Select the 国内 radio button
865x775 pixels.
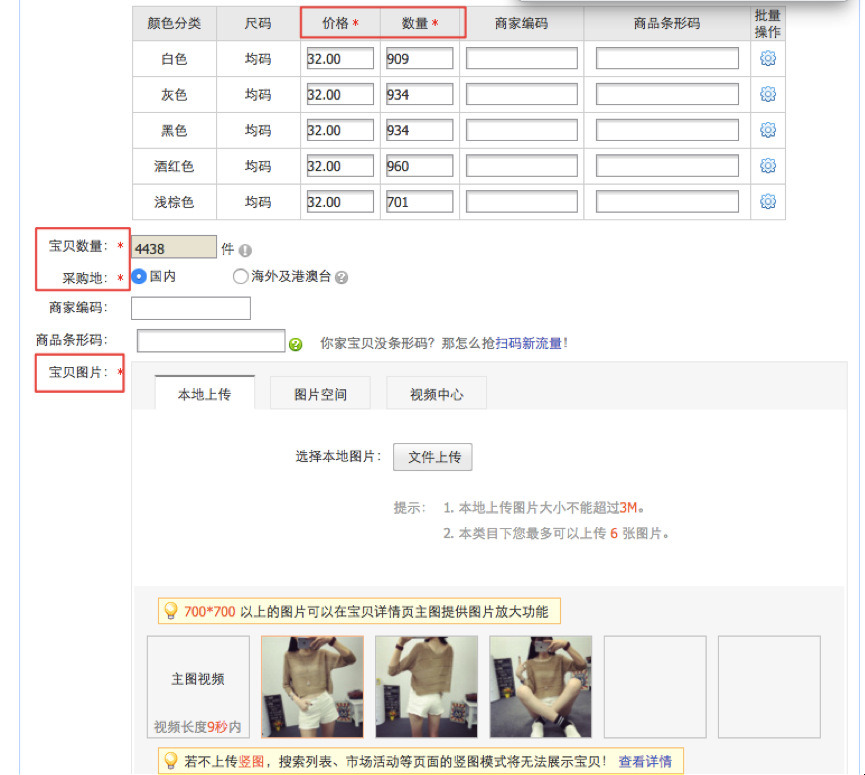pos(140,276)
